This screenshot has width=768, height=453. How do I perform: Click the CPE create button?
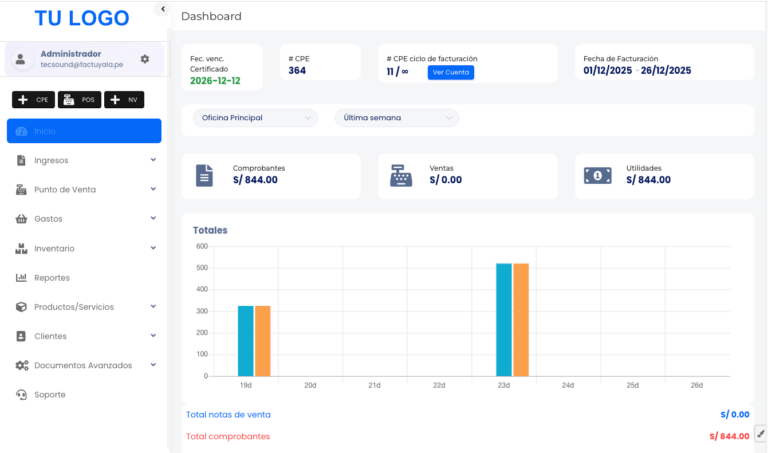point(34,100)
